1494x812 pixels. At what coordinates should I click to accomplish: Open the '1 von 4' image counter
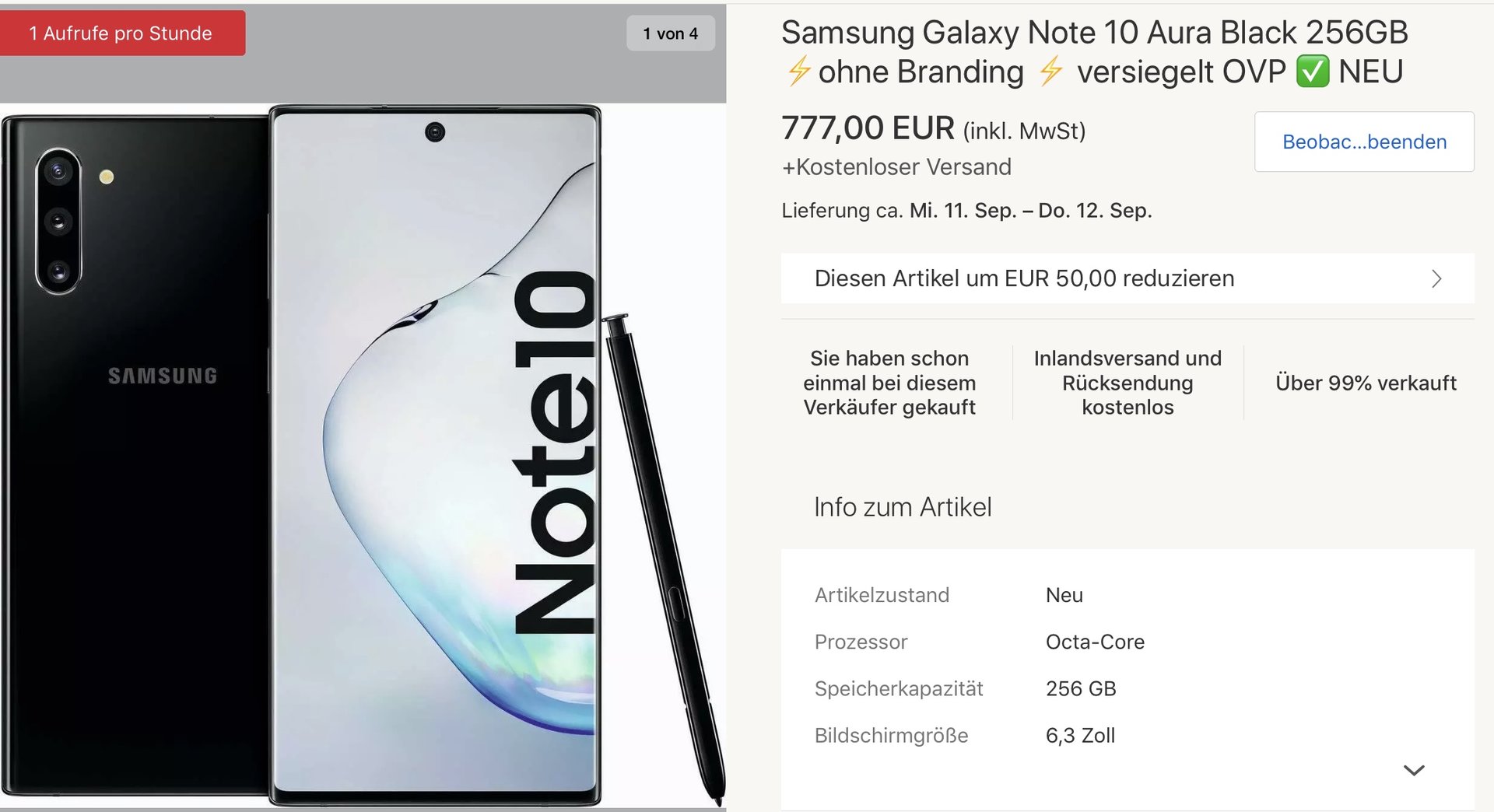click(x=670, y=33)
